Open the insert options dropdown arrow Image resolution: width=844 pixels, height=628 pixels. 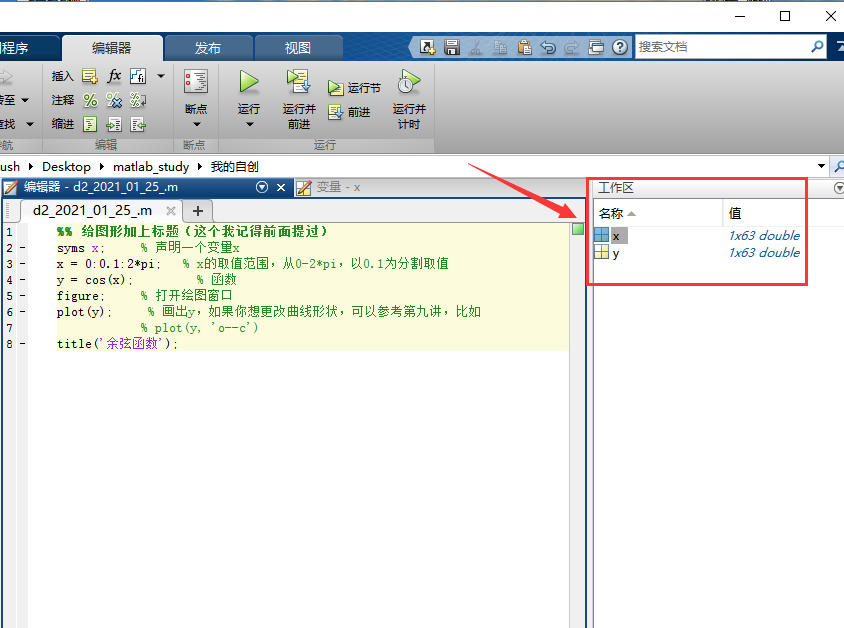pos(161,76)
